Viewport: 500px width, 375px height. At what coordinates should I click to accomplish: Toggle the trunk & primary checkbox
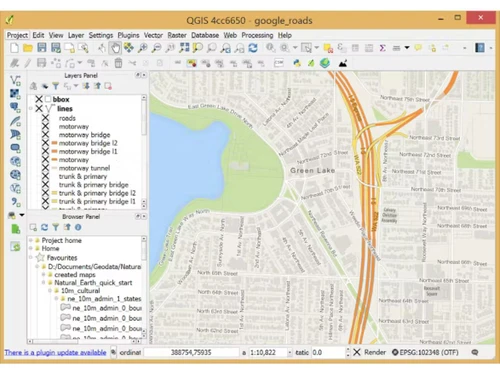(45, 176)
